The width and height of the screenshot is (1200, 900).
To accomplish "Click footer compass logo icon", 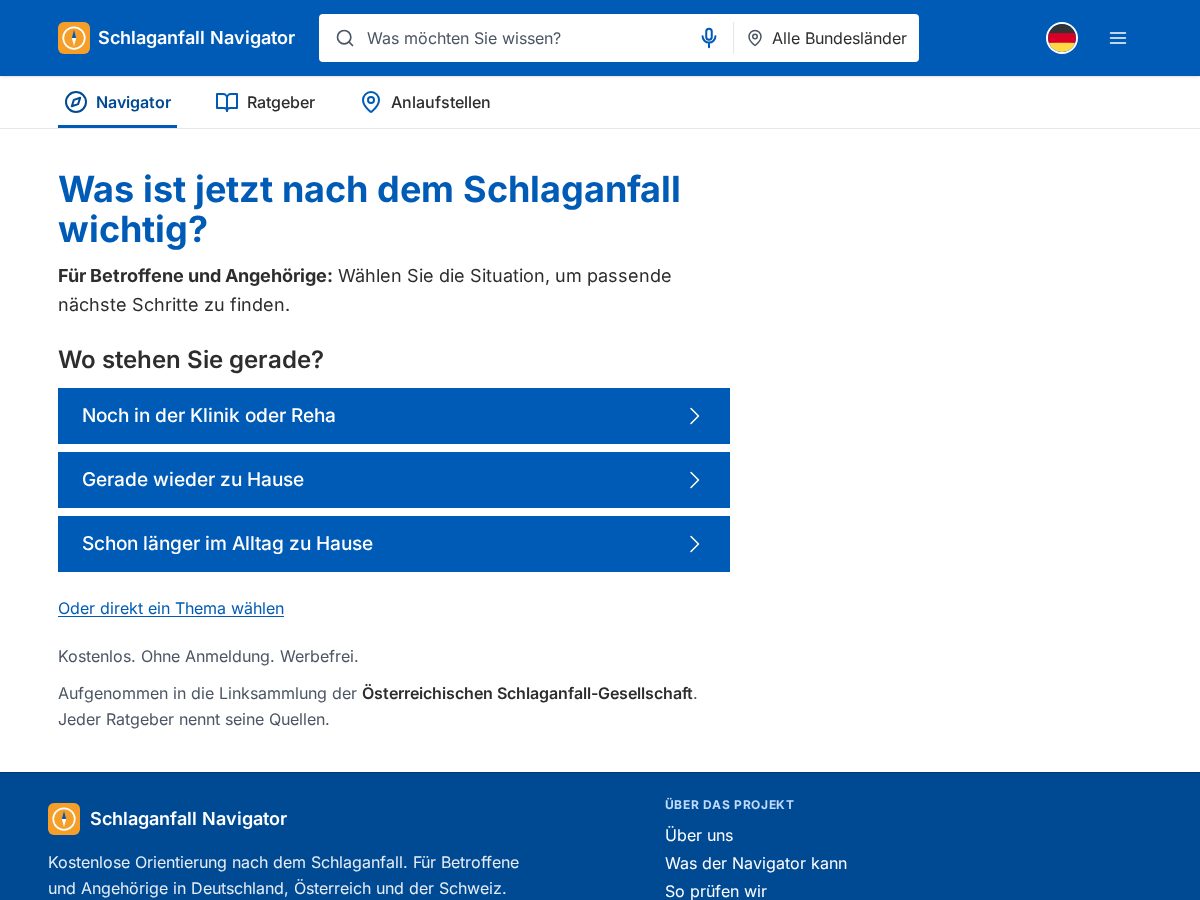I will [x=64, y=819].
